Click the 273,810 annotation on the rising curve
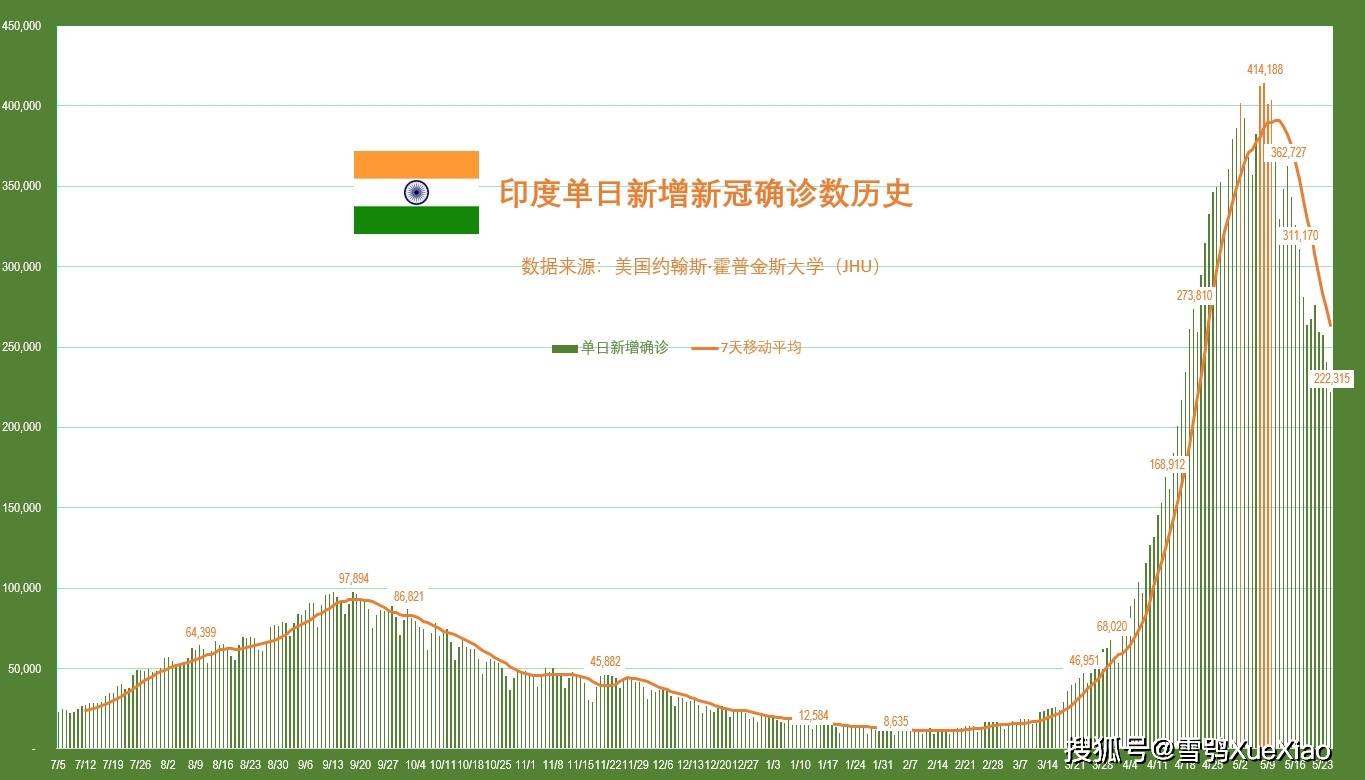1365x780 pixels. [x=1194, y=295]
